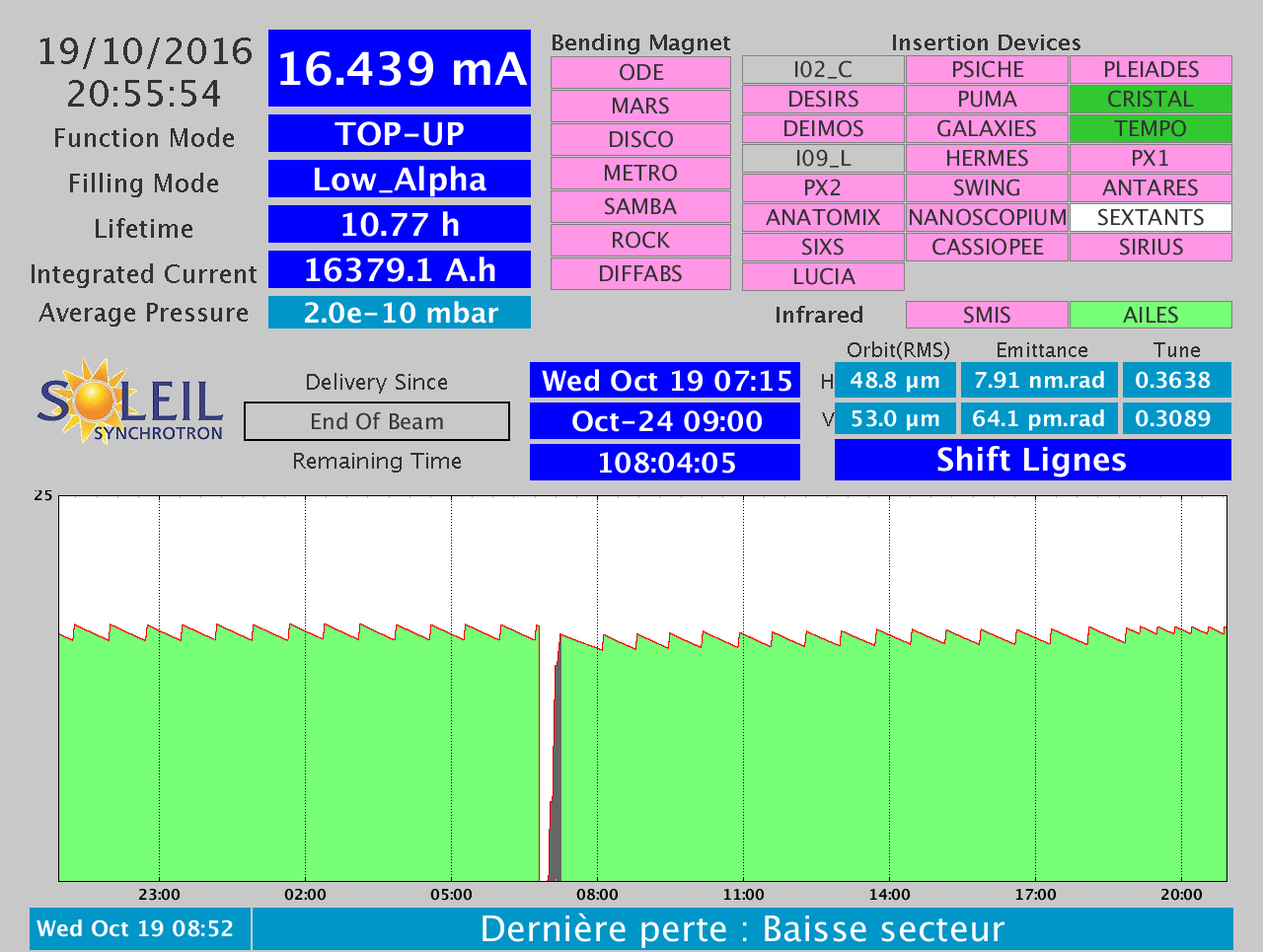Click the 16379.1 A.h integrated current
This screenshot has width=1263, height=952.
tap(400, 269)
